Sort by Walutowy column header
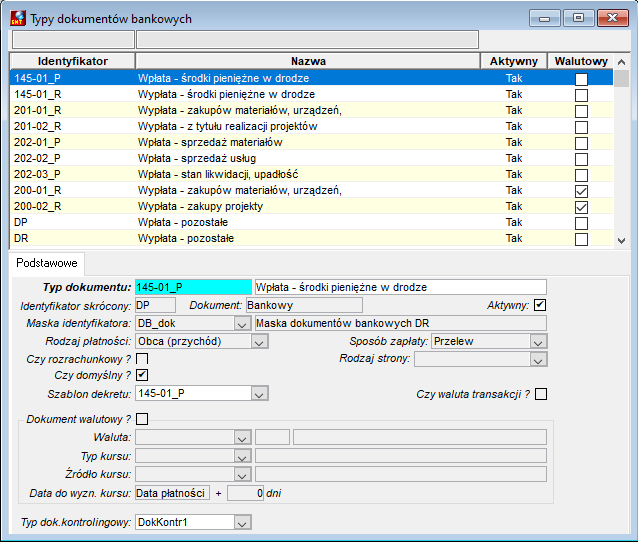 click(581, 61)
